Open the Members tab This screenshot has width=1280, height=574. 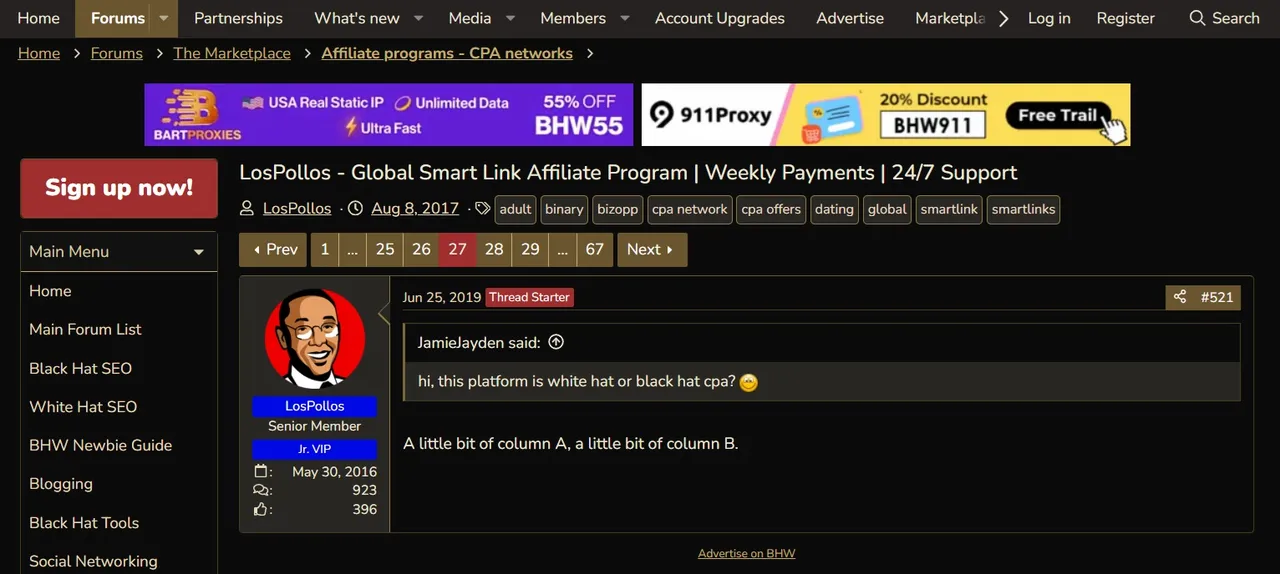[x=573, y=18]
